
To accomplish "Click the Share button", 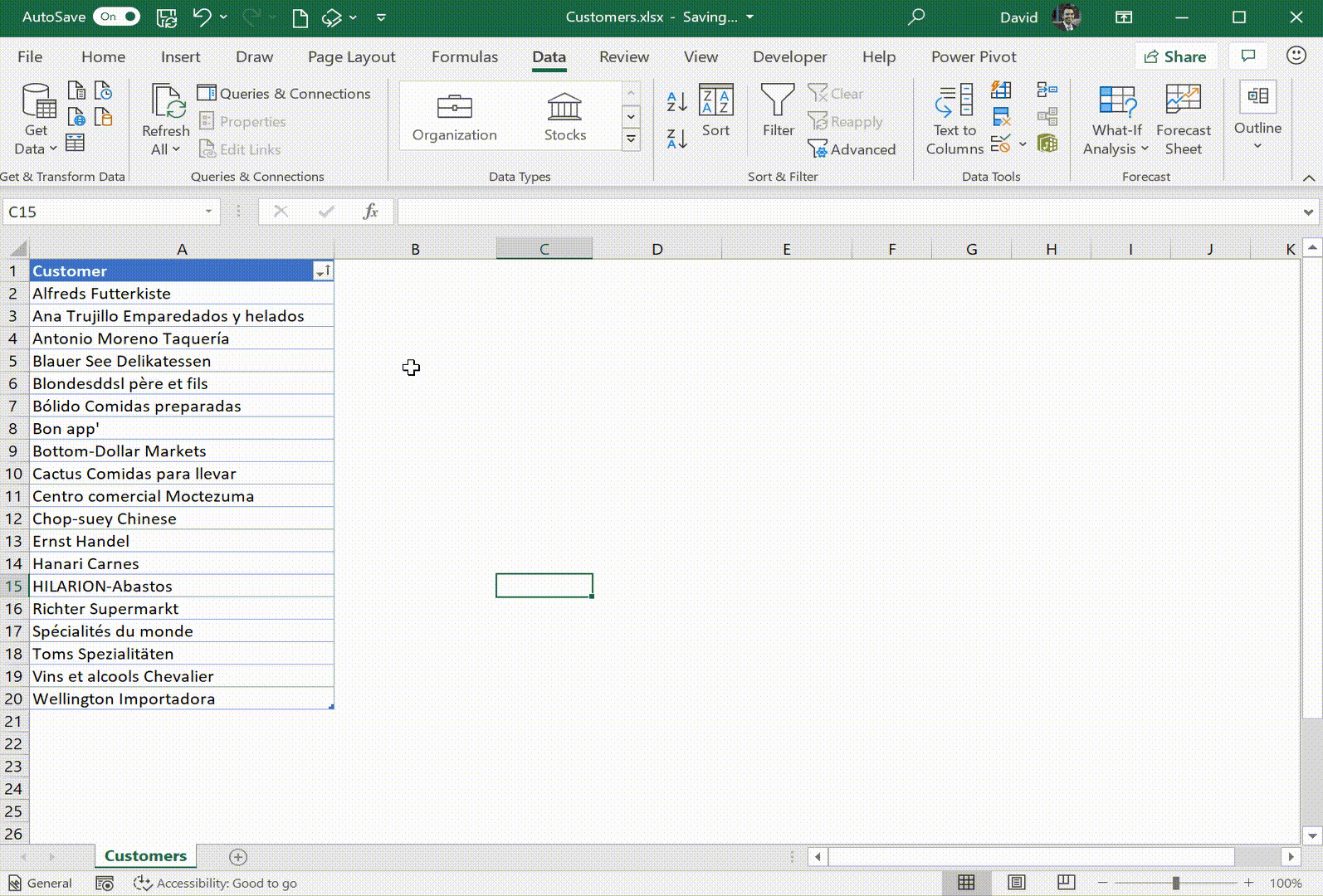I will click(1174, 56).
